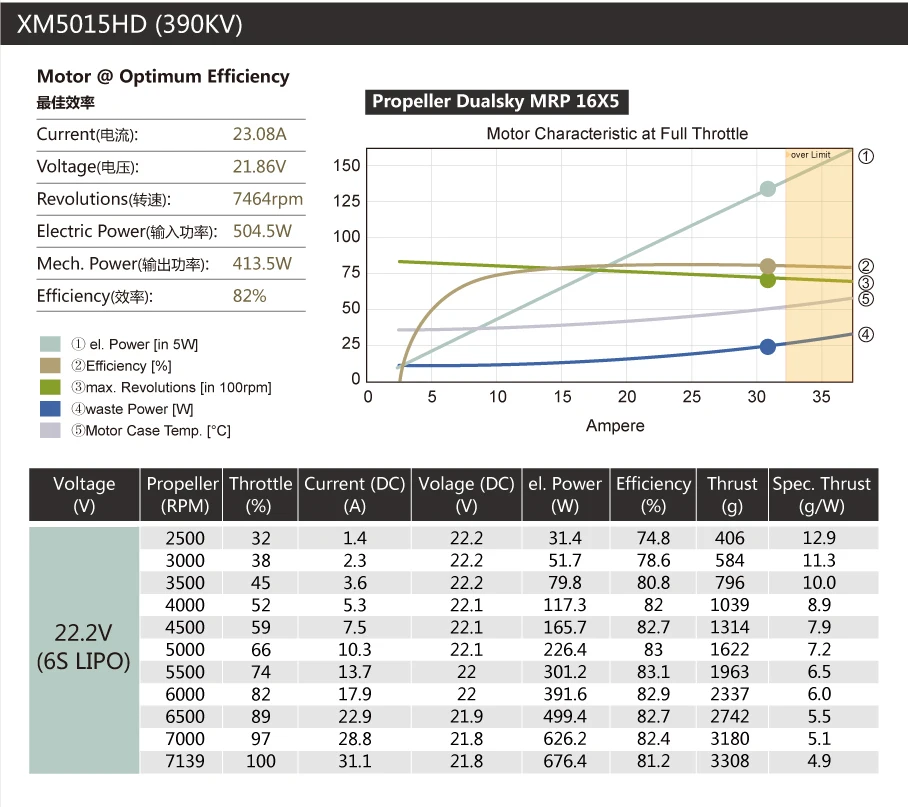Click the Revolutions value 7464rpm
This screenshot has height=807, width=908.
pyautogui.click(x=268, y=199)
